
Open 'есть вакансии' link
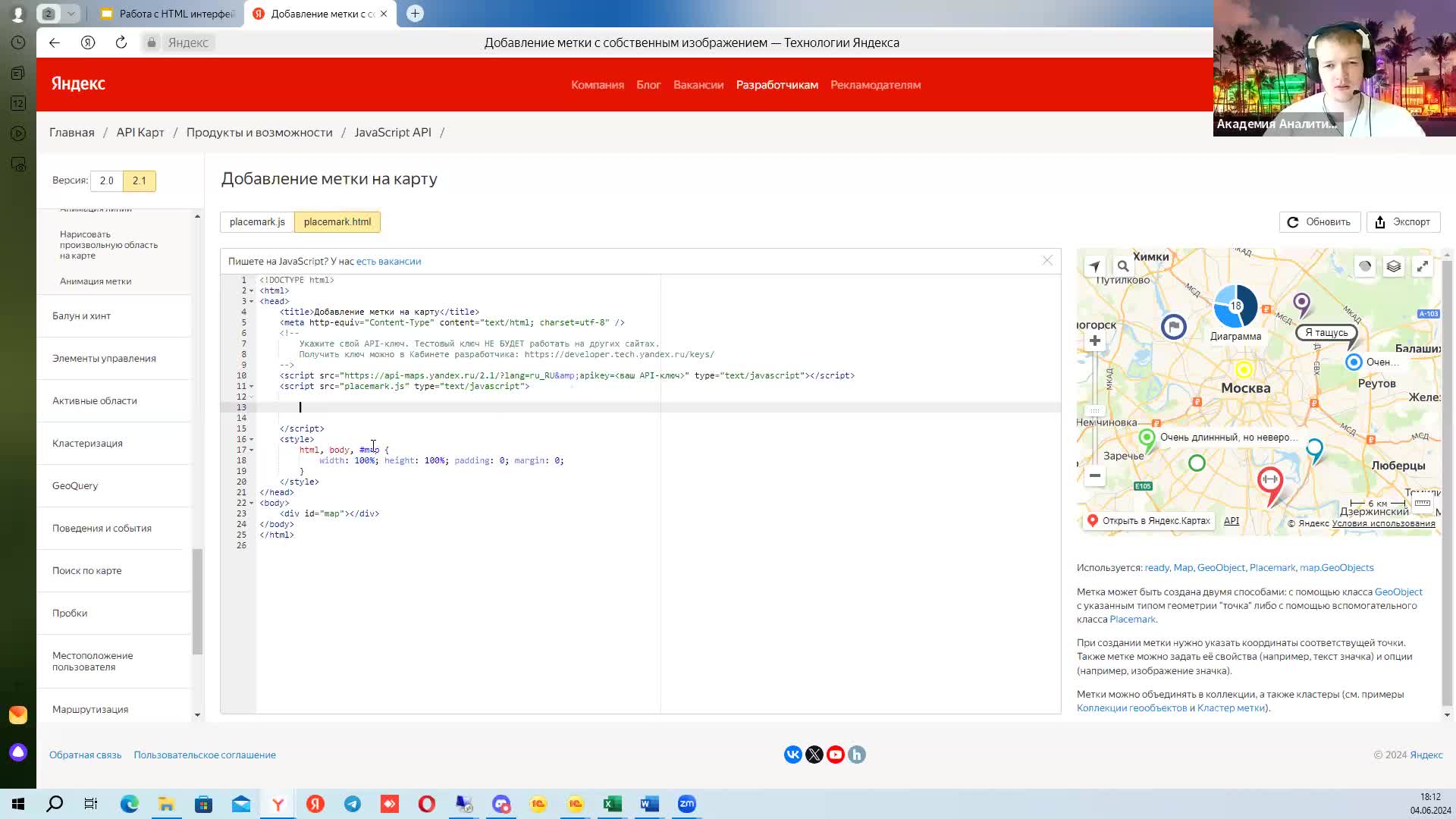388,262
